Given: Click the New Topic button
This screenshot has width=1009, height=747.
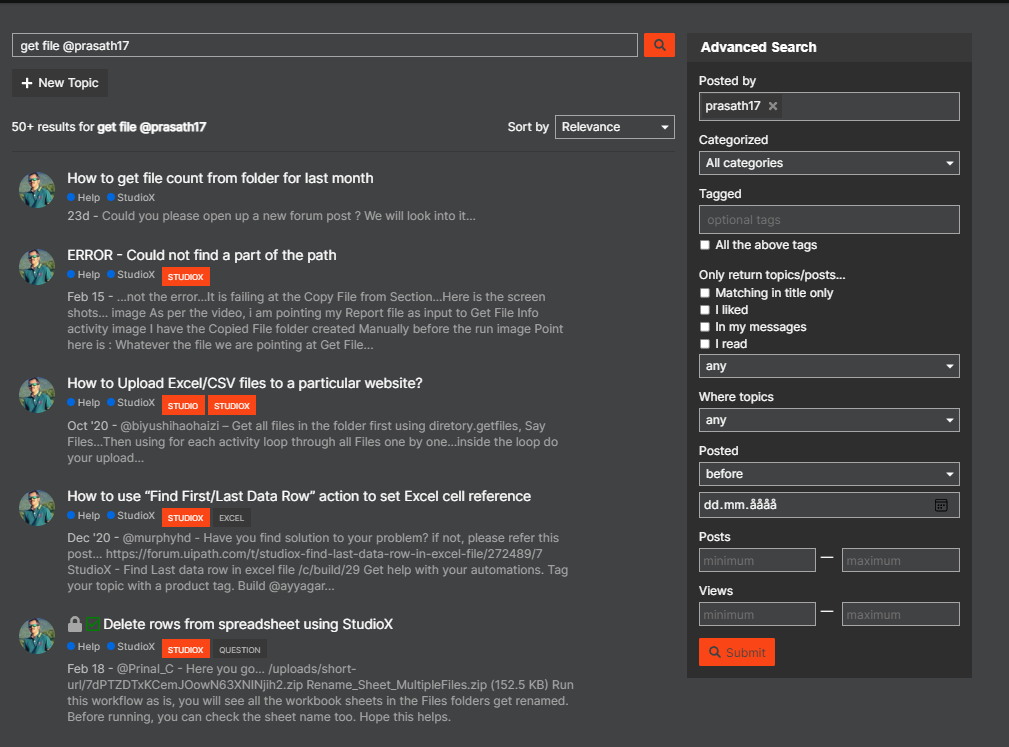Looking at the screenshot, I should pos(60,83).
